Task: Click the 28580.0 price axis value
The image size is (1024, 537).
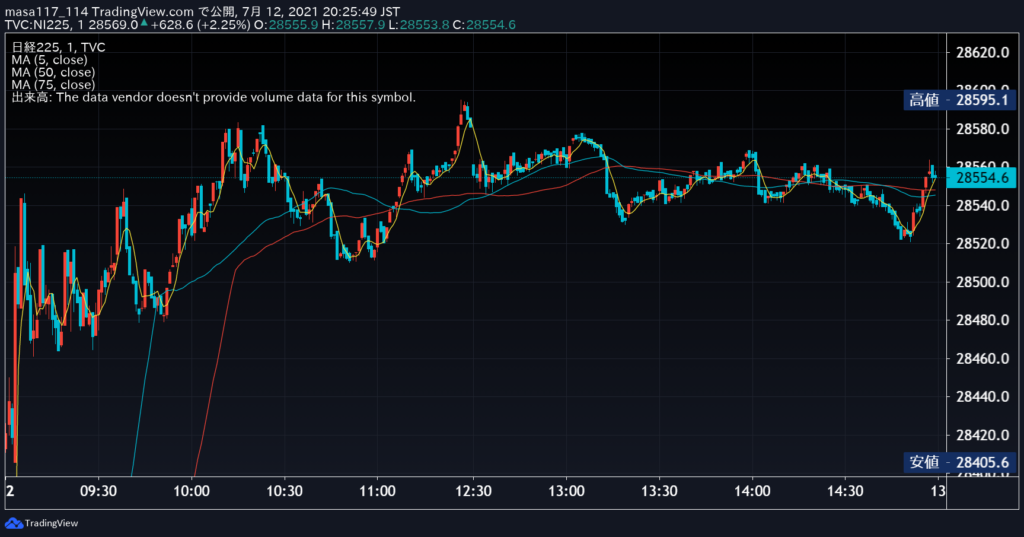Action: click(x=982, y=129)
